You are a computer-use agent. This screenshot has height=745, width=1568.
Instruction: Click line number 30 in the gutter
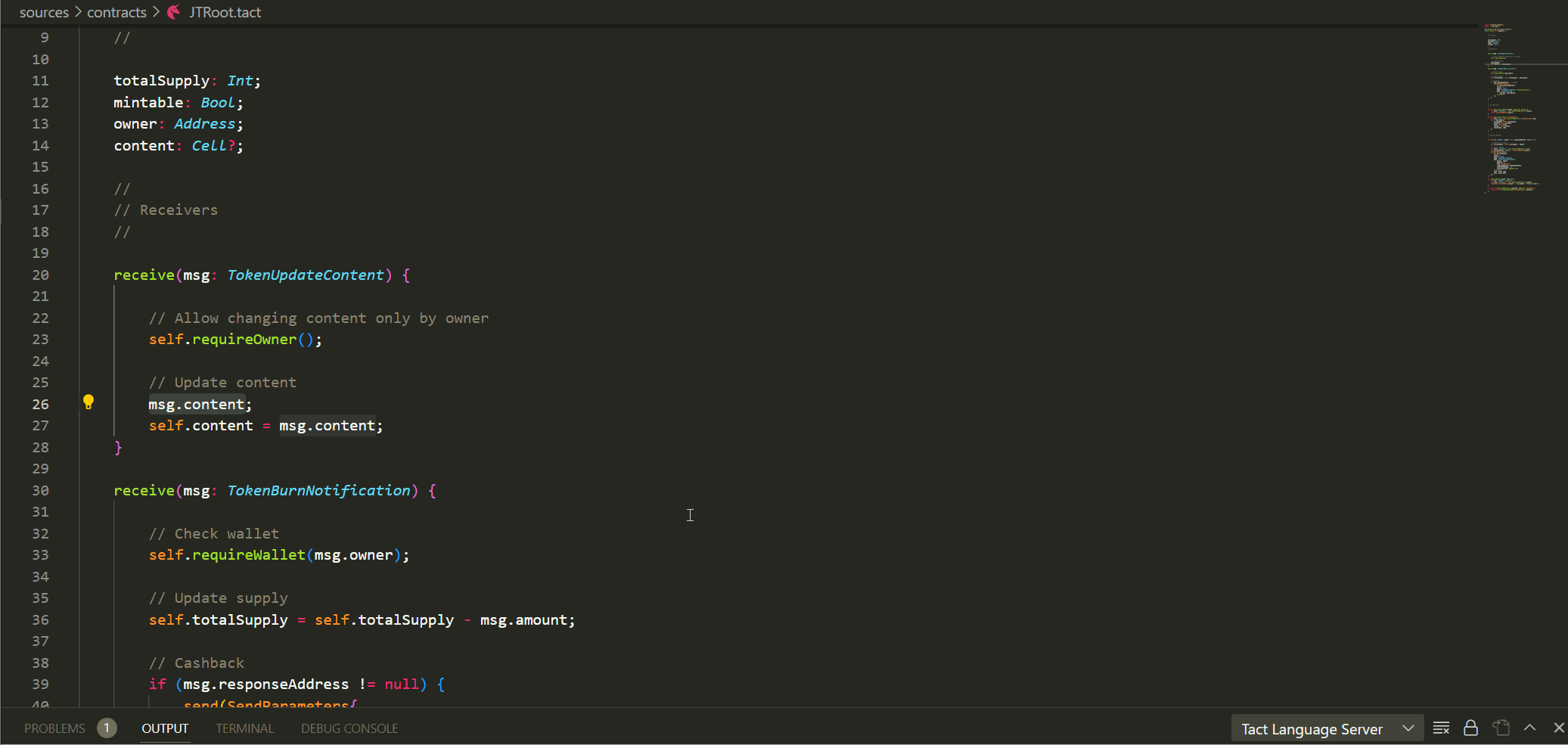40,490
